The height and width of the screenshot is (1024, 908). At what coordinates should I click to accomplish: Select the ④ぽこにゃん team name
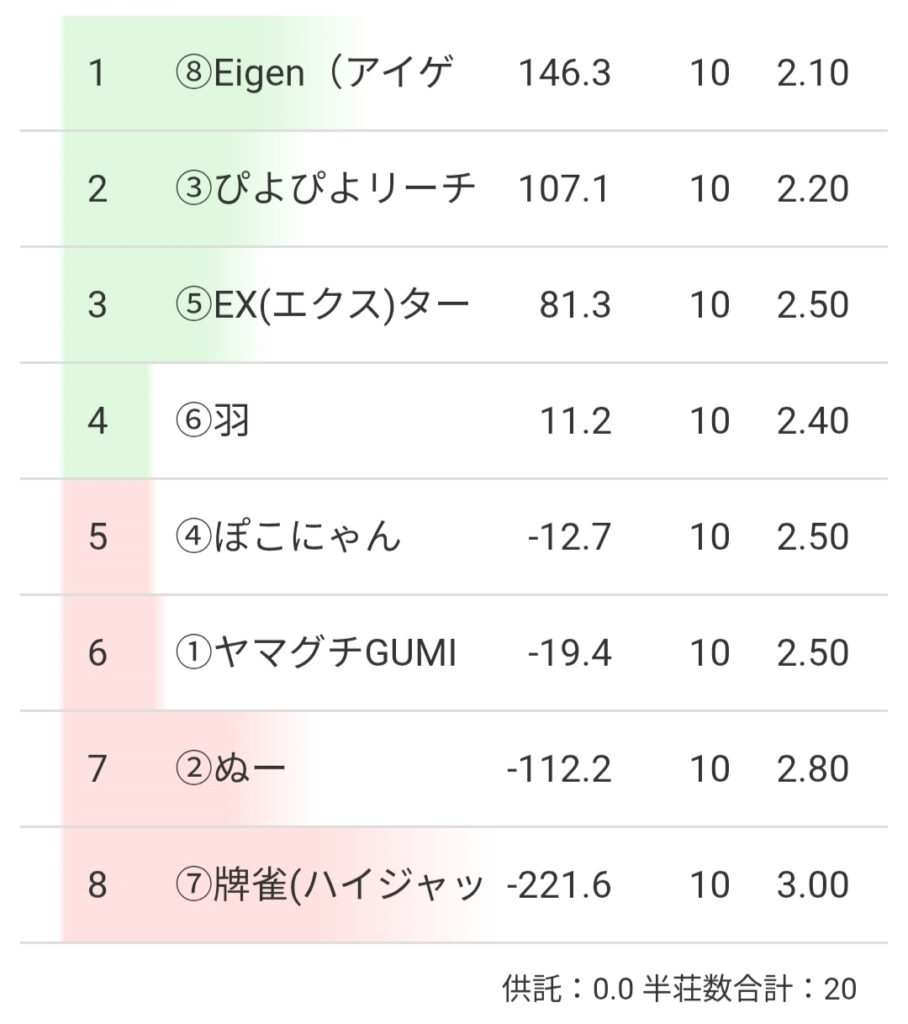(288, 537)
